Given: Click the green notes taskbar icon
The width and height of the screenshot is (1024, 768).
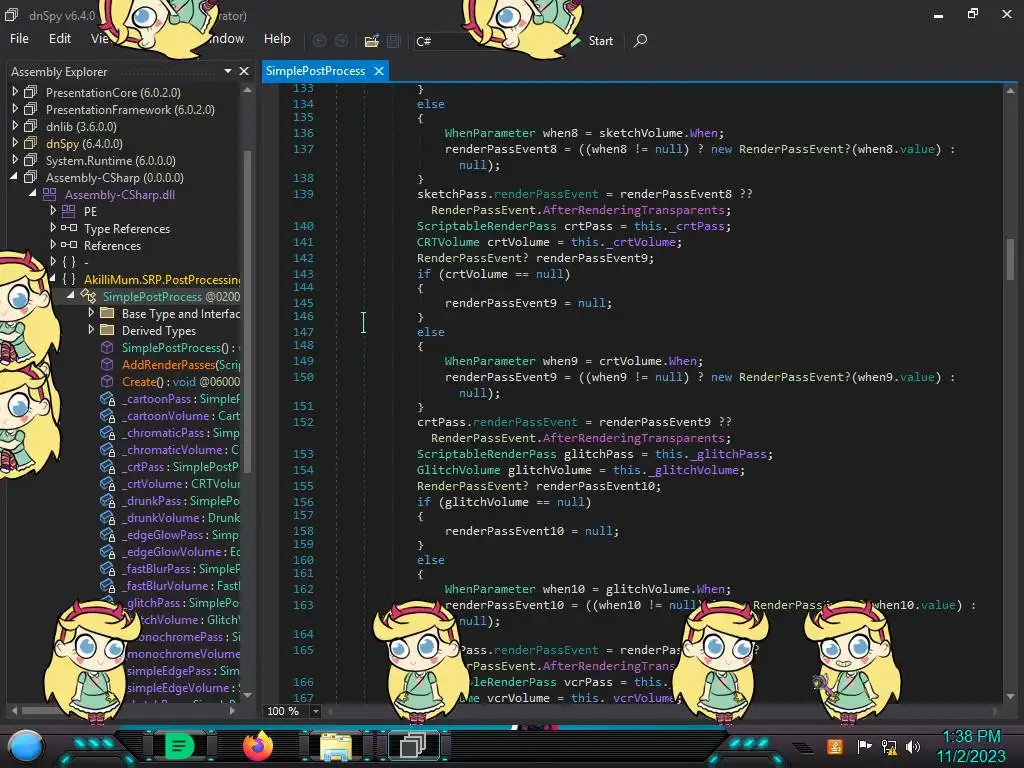Looking at the screenshot, I should [x=179, y=746].
